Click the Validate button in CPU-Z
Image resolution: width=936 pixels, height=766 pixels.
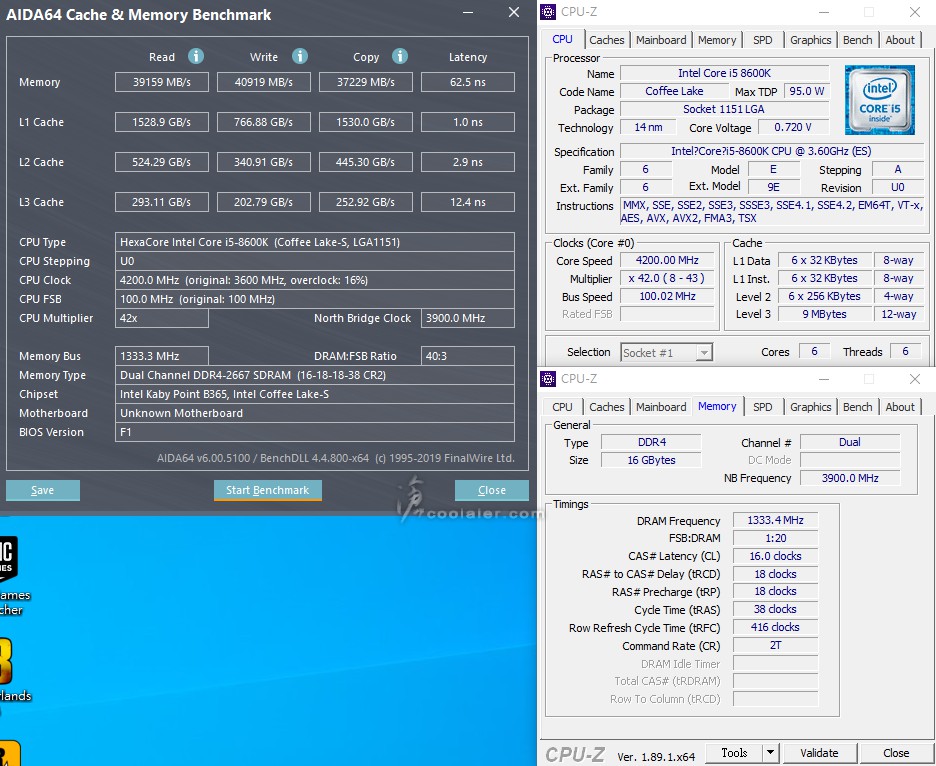[819, 753]
